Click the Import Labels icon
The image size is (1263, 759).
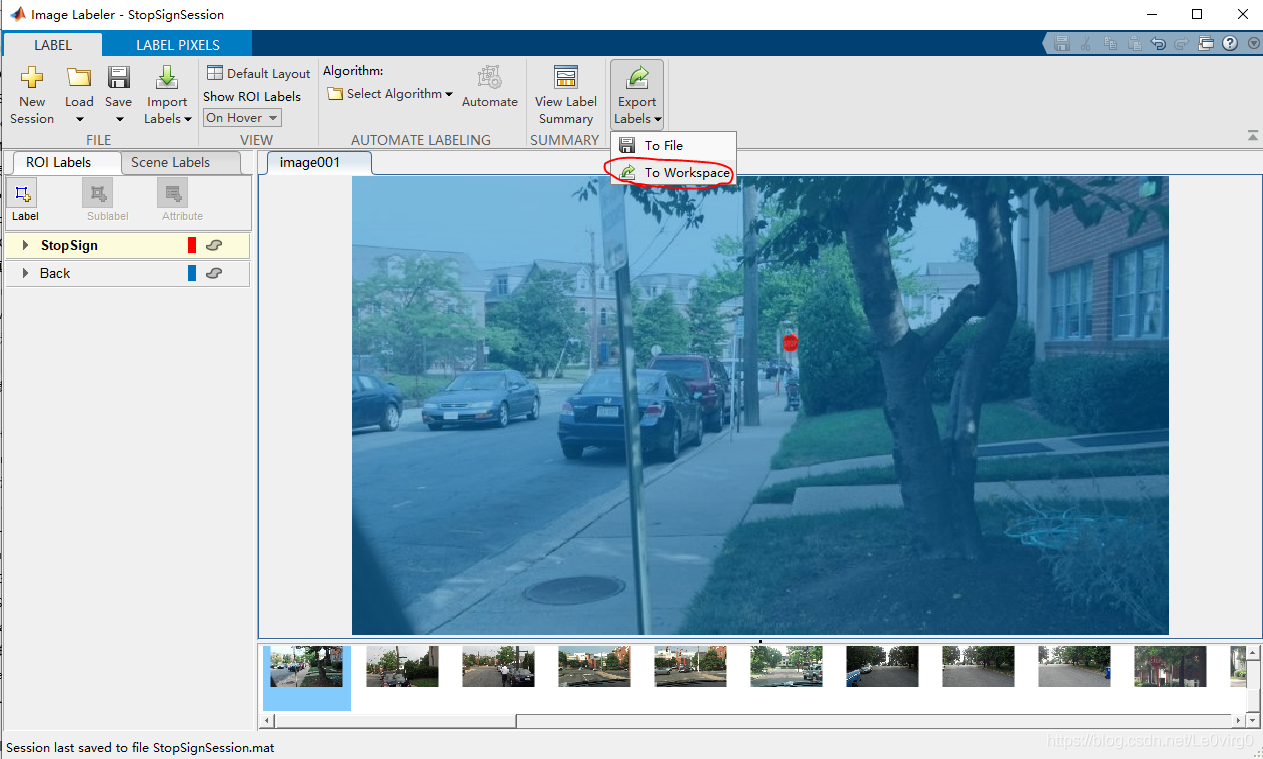coord(167,78)
